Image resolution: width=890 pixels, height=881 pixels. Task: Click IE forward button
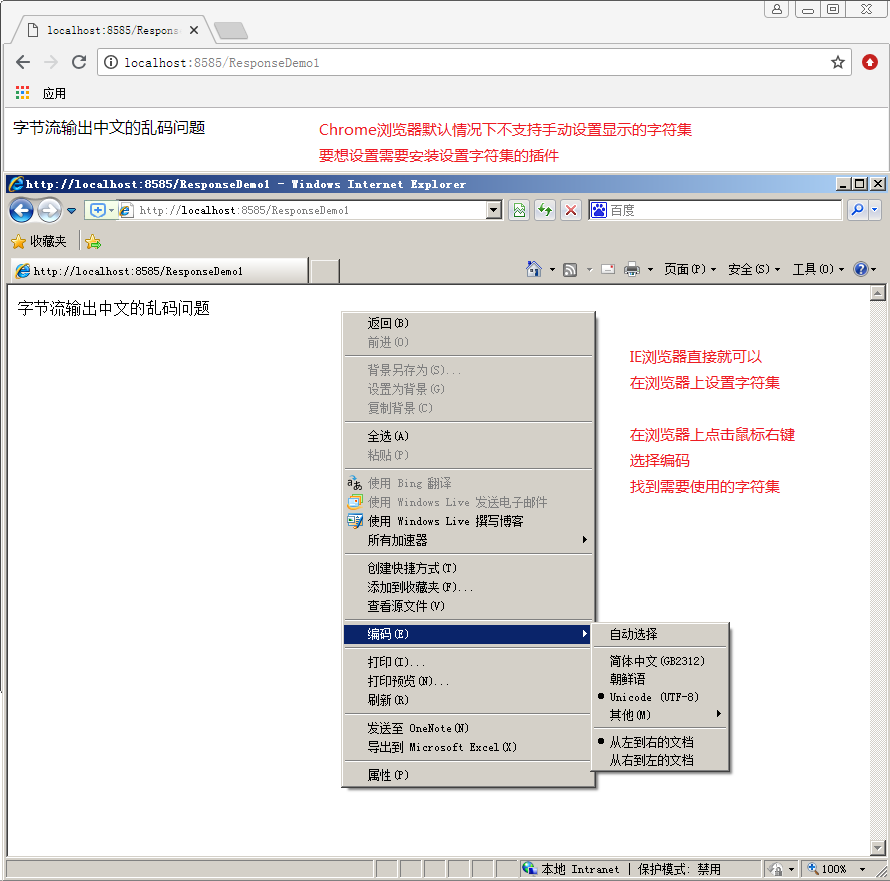pyautogui.click(x=49, y=211)
